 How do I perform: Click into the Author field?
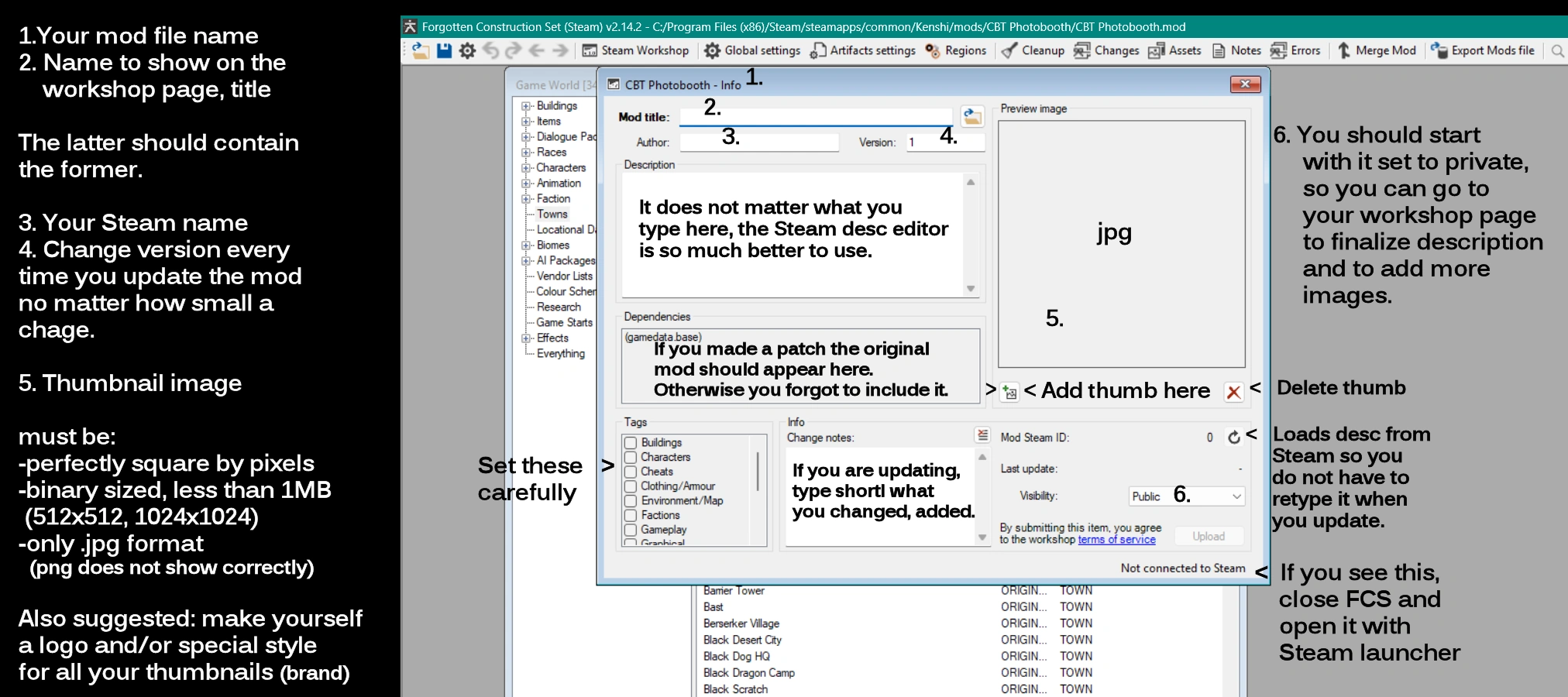click(x=759, y=142)
